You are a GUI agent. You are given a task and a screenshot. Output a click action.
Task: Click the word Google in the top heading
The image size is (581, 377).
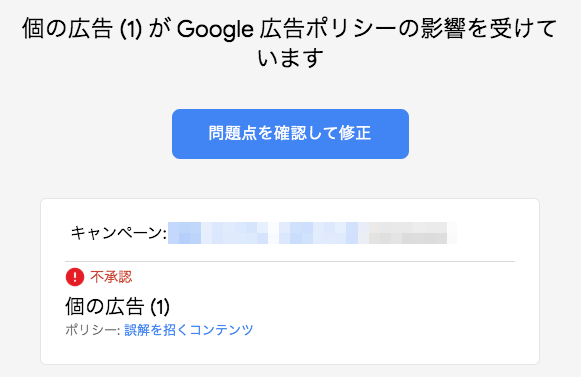point(215,29)
